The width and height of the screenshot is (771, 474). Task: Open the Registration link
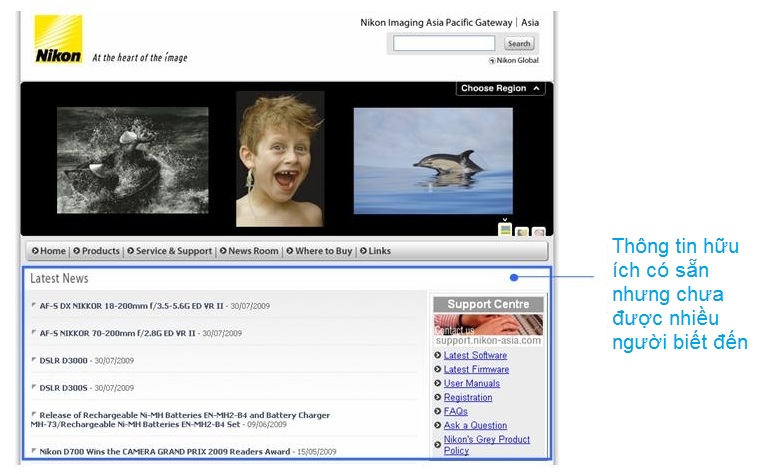[x=468, y=397]
